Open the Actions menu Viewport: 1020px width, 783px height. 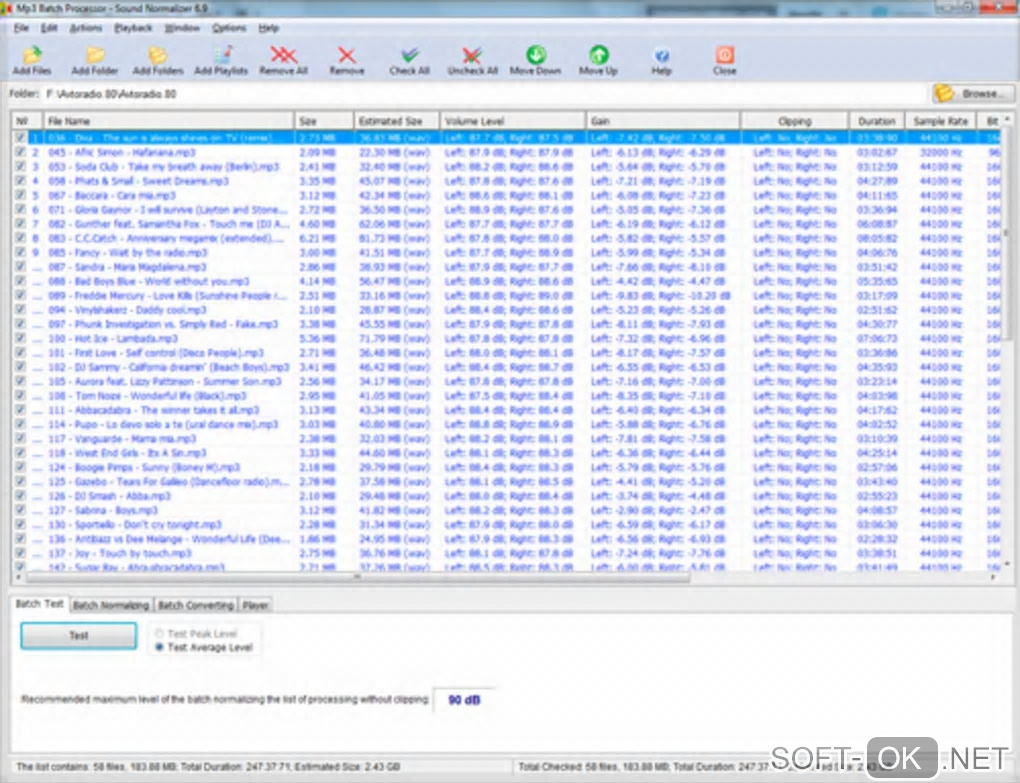(85, 28)
